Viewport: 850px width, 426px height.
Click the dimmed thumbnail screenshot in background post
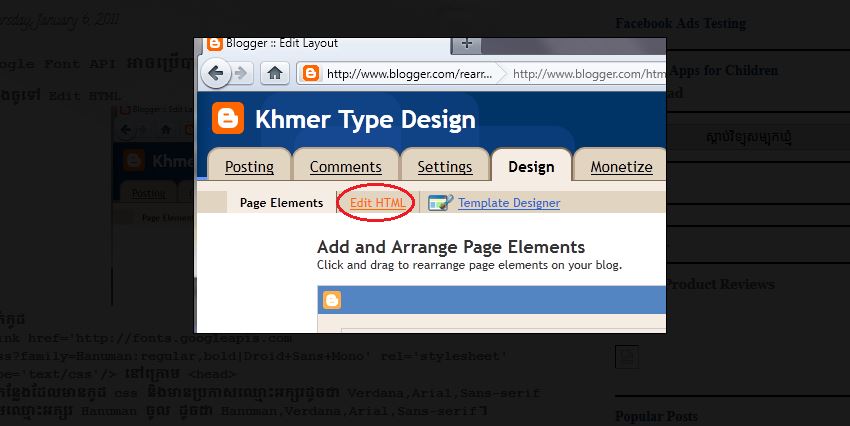coord(153,205)
